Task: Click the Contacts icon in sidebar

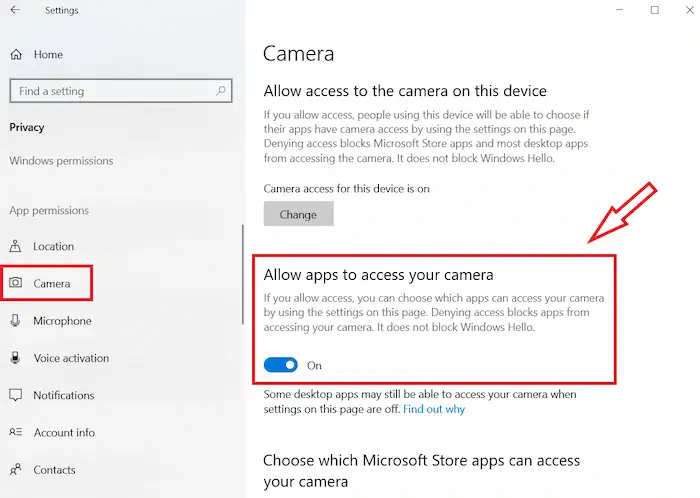Action: coord(15,469)
